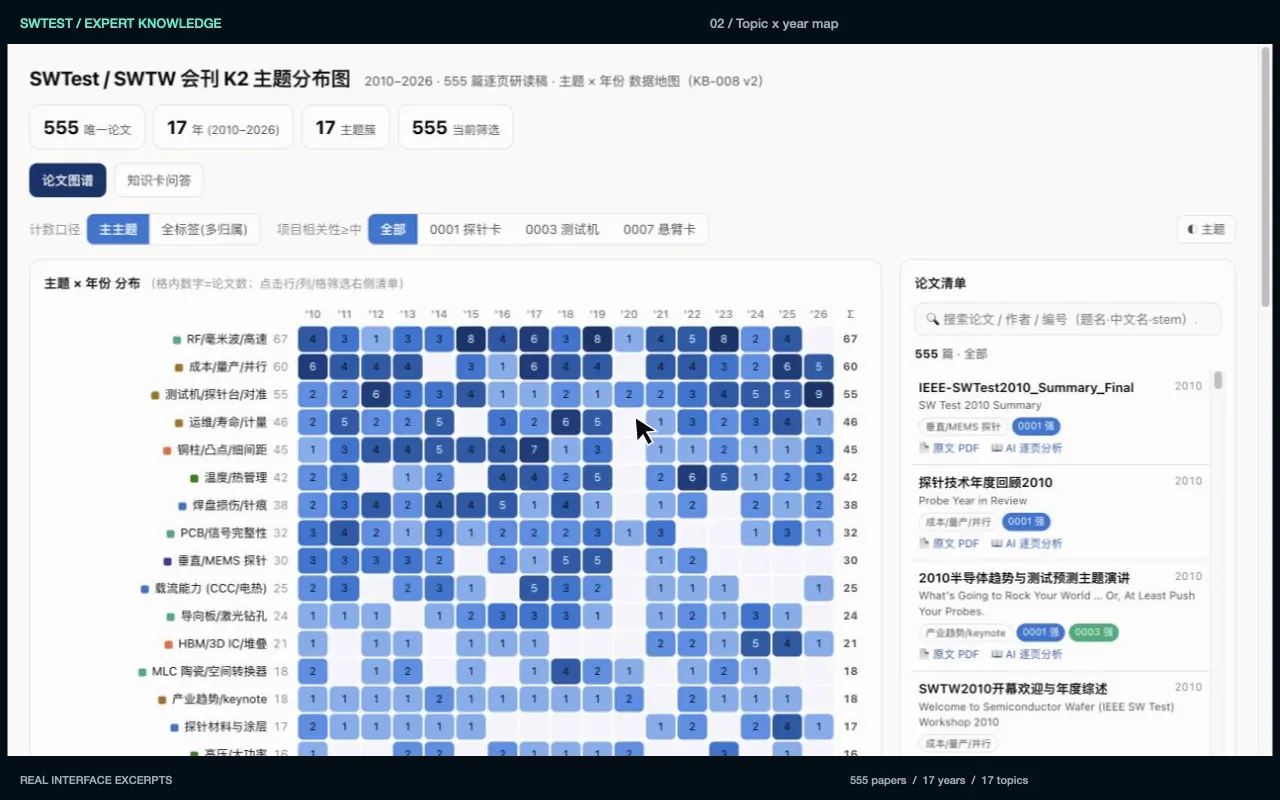
Task: Click the color marker beside RF/毫米波/高速
Action: tap(177, 340)
